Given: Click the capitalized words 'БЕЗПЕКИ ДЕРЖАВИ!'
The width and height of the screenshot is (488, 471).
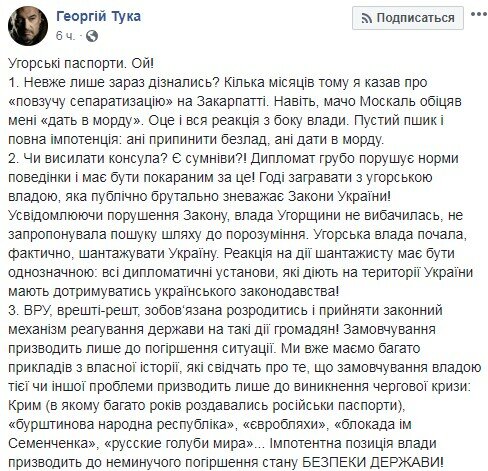Looking at the screenshot, I should (373, 462).
